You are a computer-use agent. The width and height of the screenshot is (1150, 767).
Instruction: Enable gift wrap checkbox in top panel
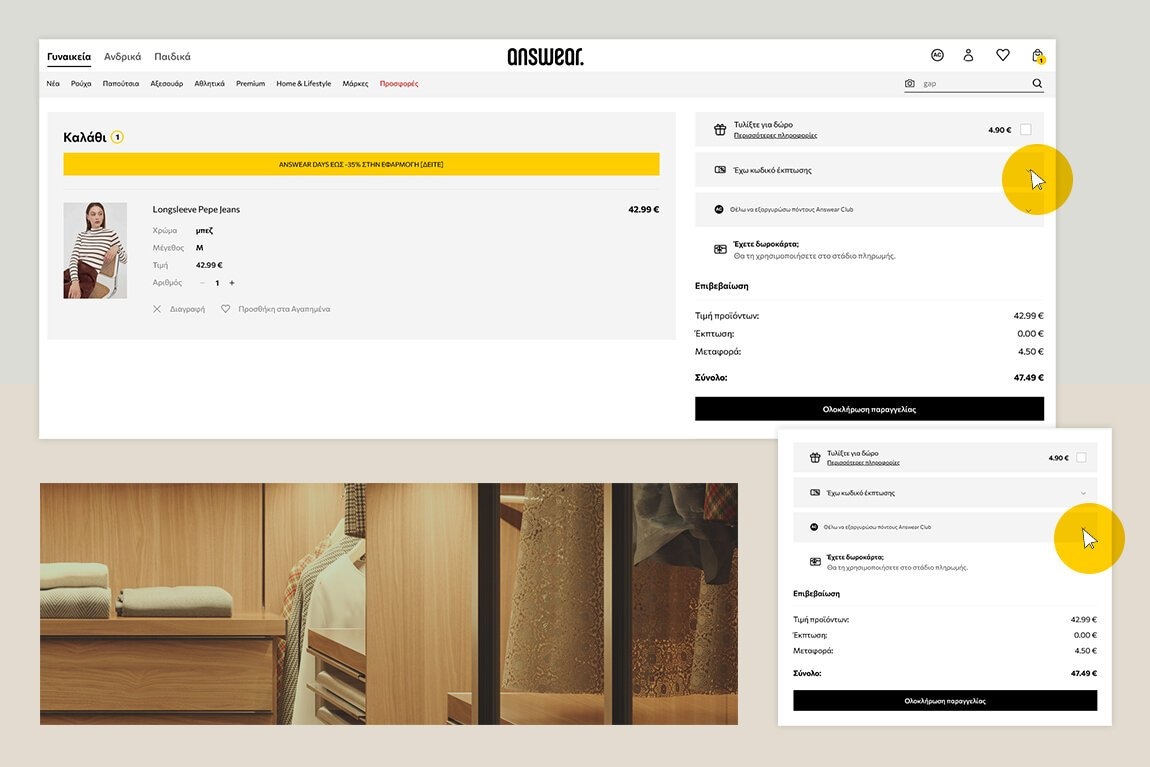coord(1025,130)
